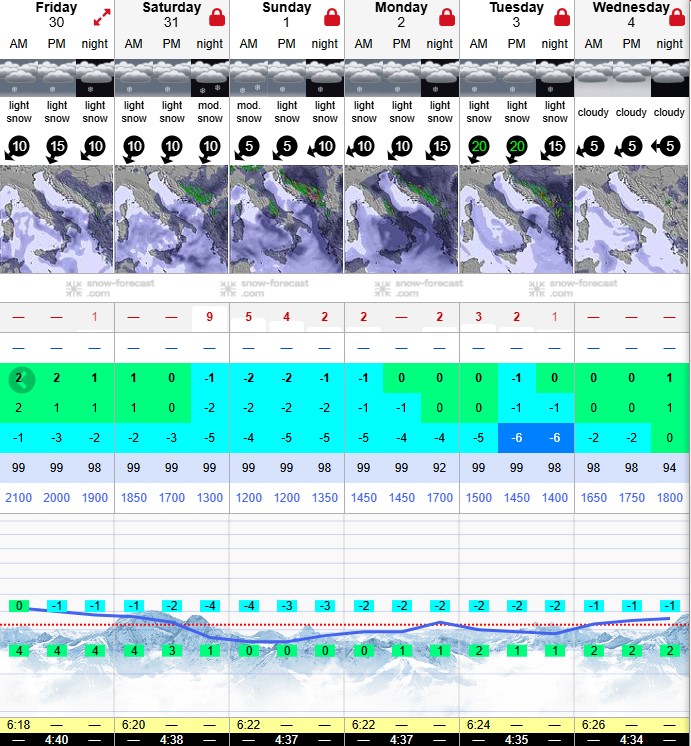Image resolution: width=691 pixels, height=746 pixels.
Task: Click Sunday night wind speed 10 icon
Action: [x=323, y=147]
